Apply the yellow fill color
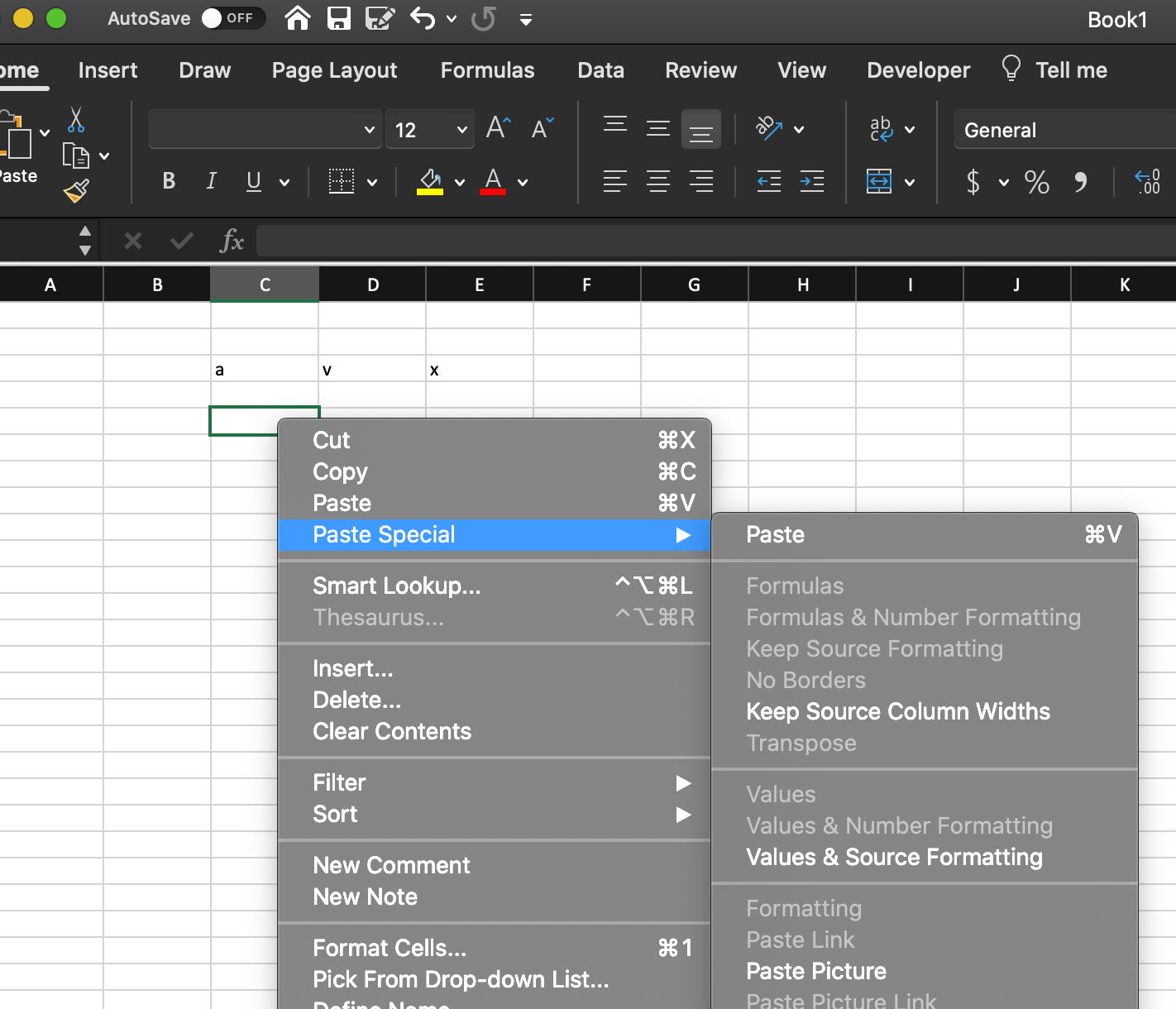 pyautogui.click(x=430, y=181)
